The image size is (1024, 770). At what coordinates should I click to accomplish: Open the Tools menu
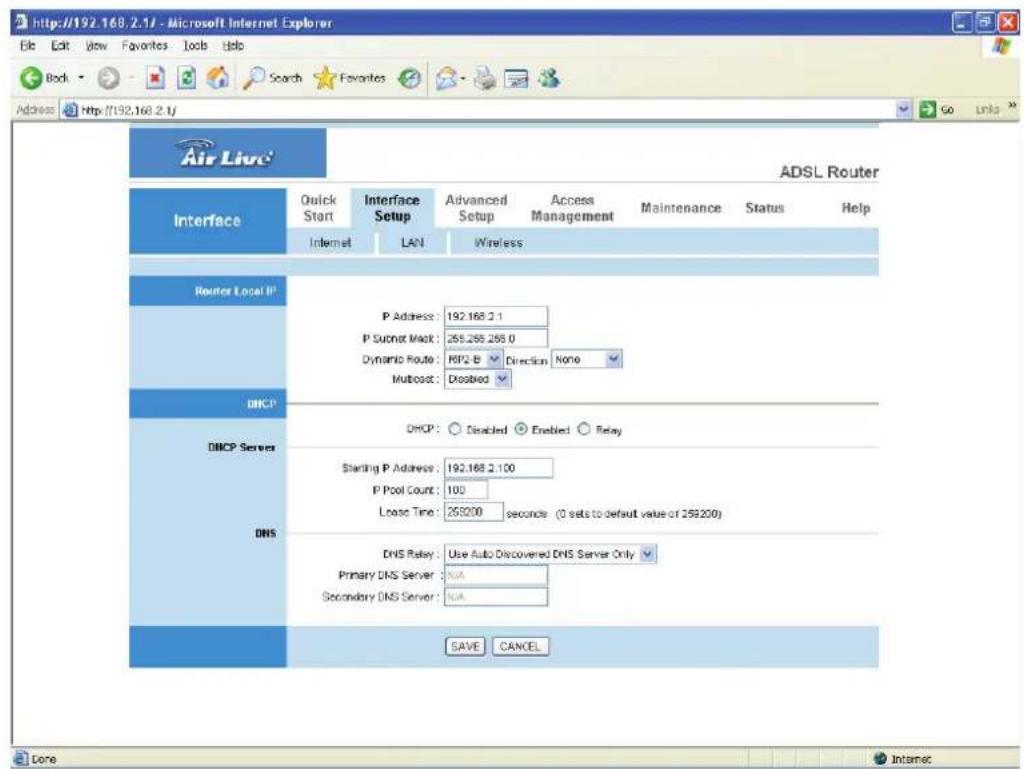(x=195, y=46)
